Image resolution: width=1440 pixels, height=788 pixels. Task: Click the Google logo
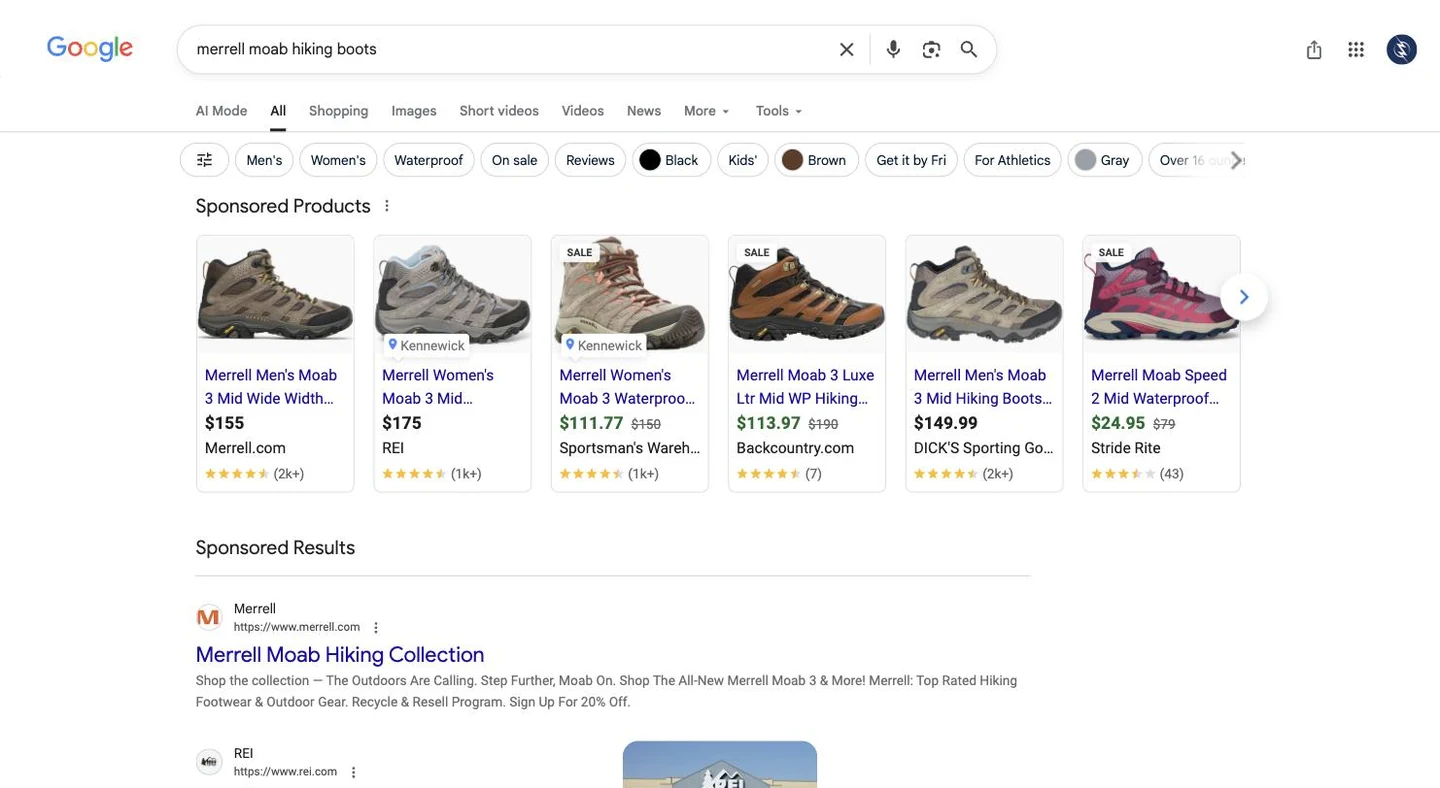pos(90,48)
